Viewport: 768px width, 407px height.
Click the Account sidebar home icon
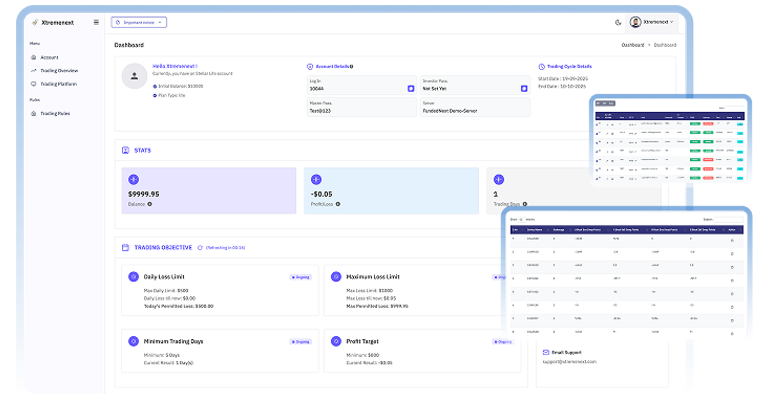(33, 57)
